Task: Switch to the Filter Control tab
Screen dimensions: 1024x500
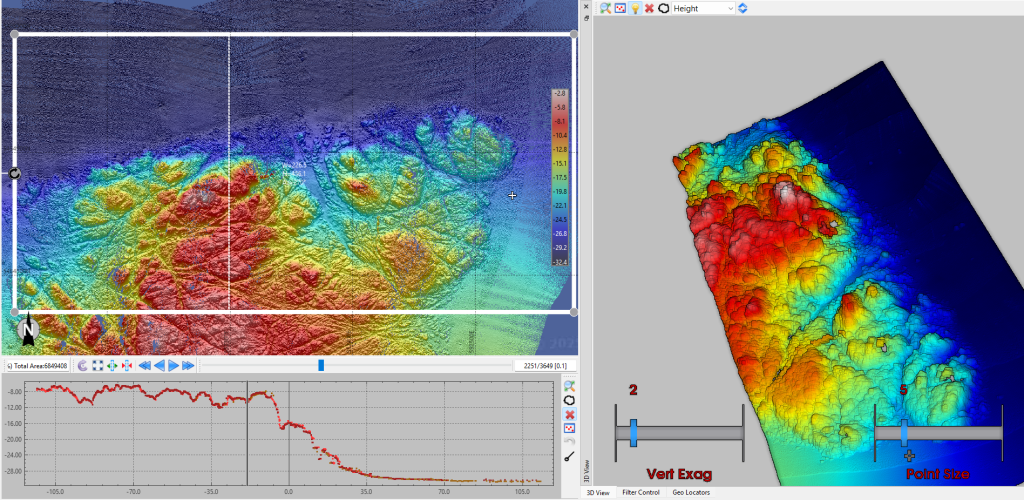Action: pyautogui.click(x=640, y=493)
